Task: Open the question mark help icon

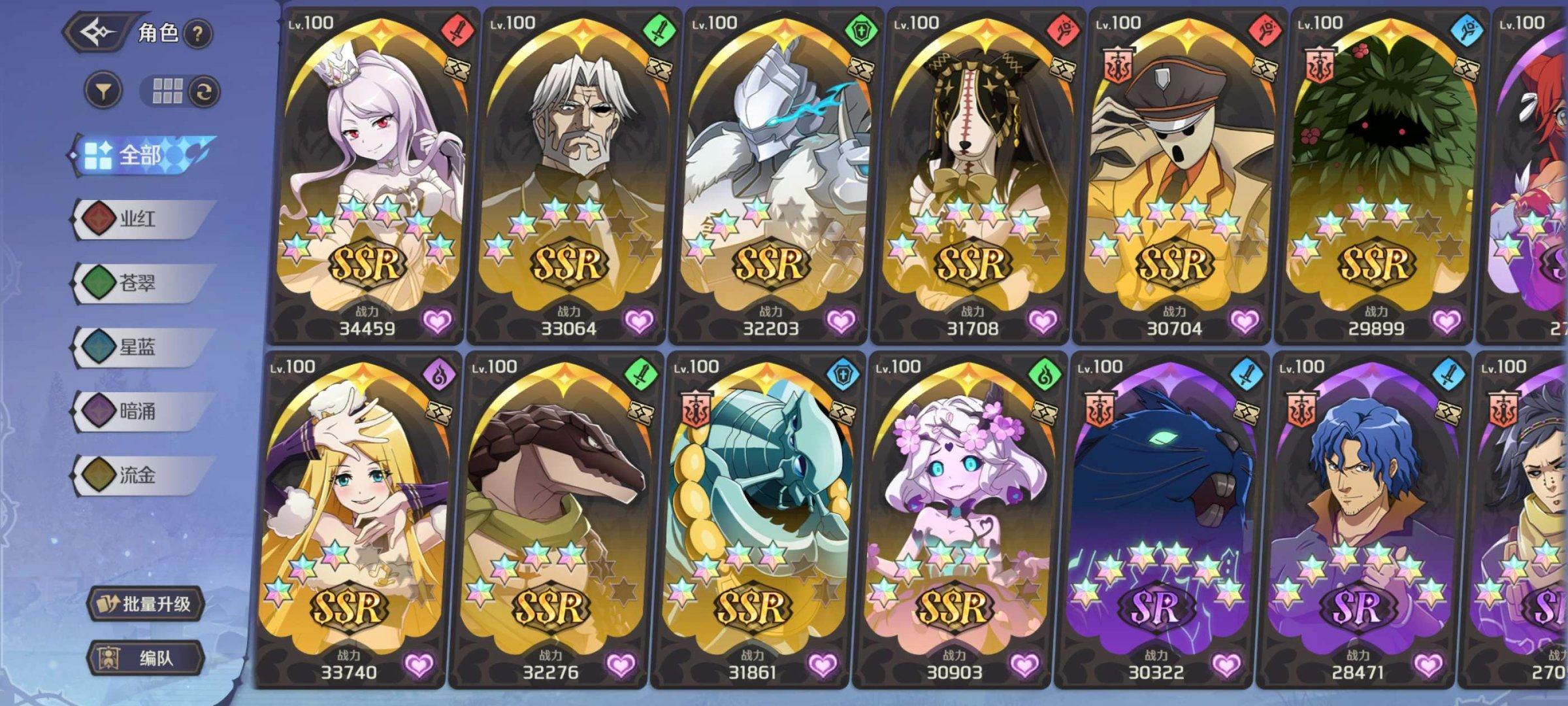Action: 198,33
